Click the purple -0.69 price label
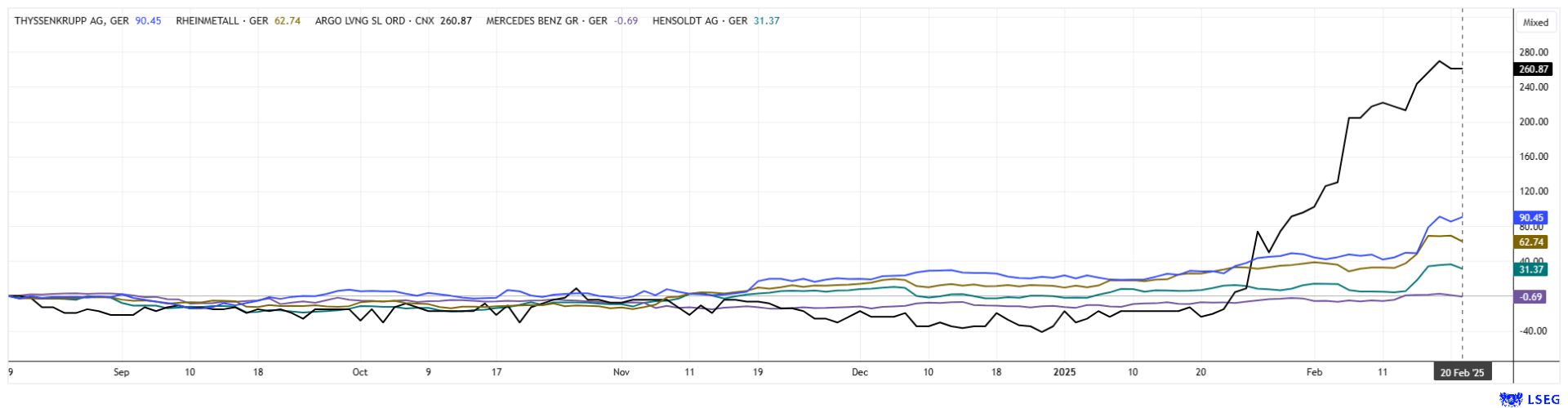 coord(1531,297)
